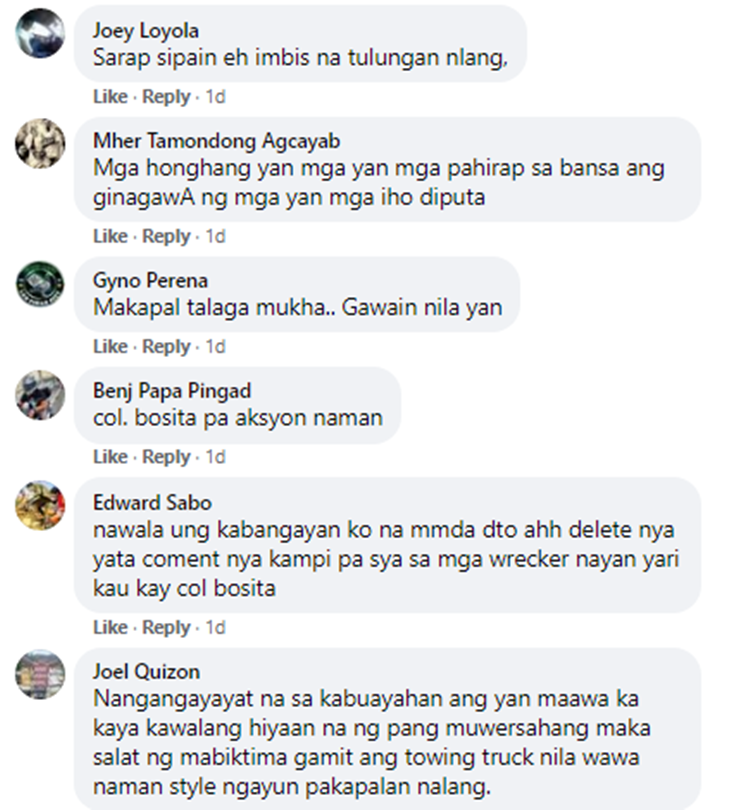The width and height of the screenshot is (750, 810).
Task: Open Joel Quizon's profile avatar
Action: tap(40, 674)
